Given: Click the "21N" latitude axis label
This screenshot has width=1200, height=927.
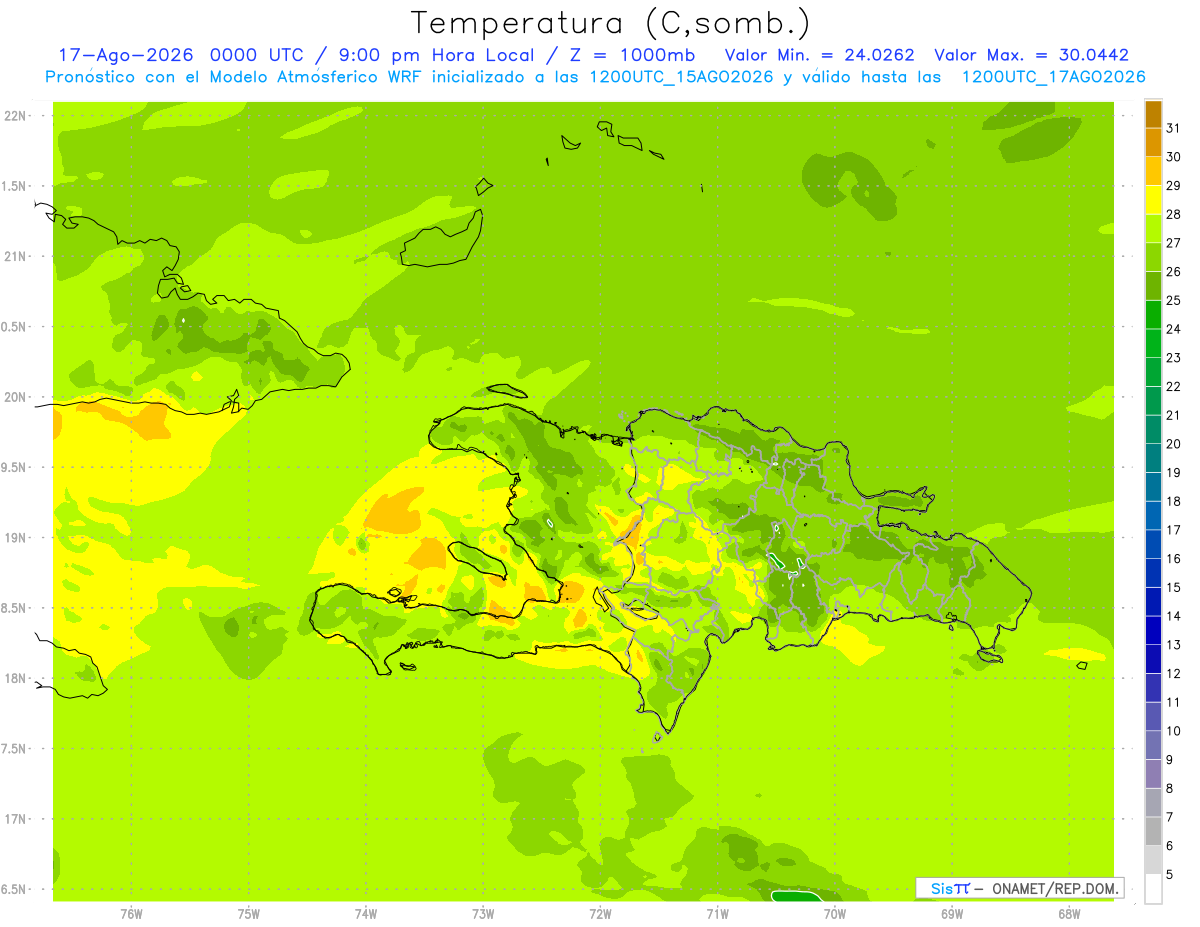Looking at the screenshot, I should (x=16, y=257).
